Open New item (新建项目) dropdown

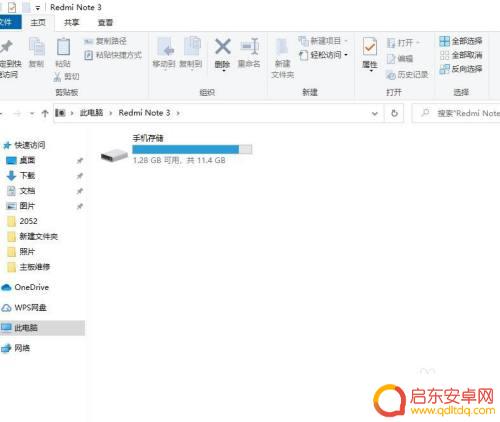tap(323, 41)
